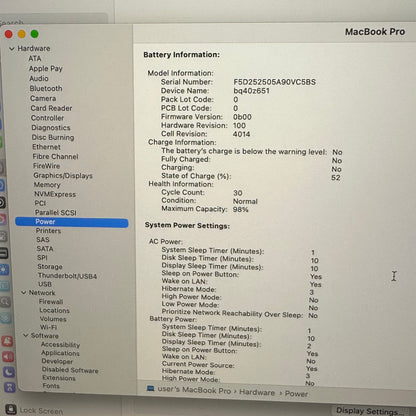Select Volumes under Network
The height and width of the screenshot is (416, 416).
point(53,319)
